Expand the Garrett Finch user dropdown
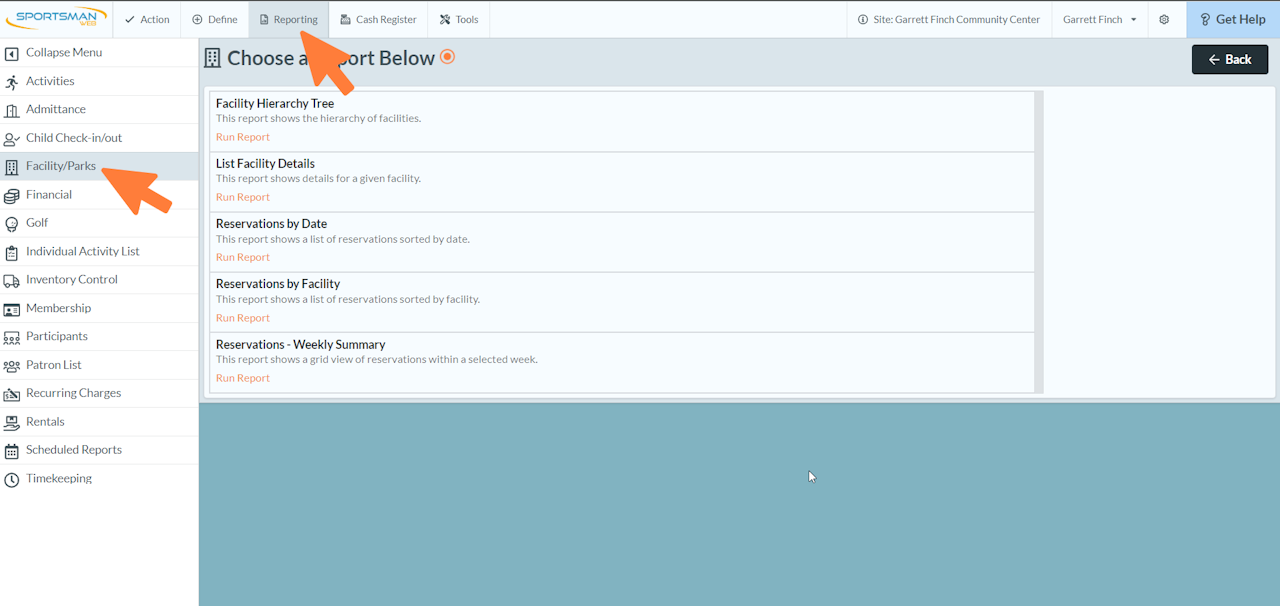The width and height of the screenshot is (1280, 606). pyautogui.click(x=1099, y=20)
